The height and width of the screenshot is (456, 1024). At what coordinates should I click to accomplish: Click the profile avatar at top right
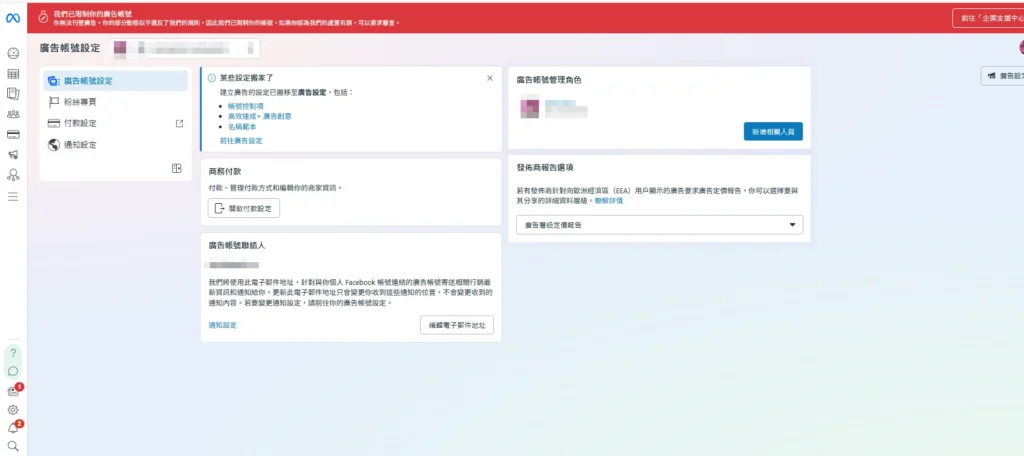tap(1020, 47)
